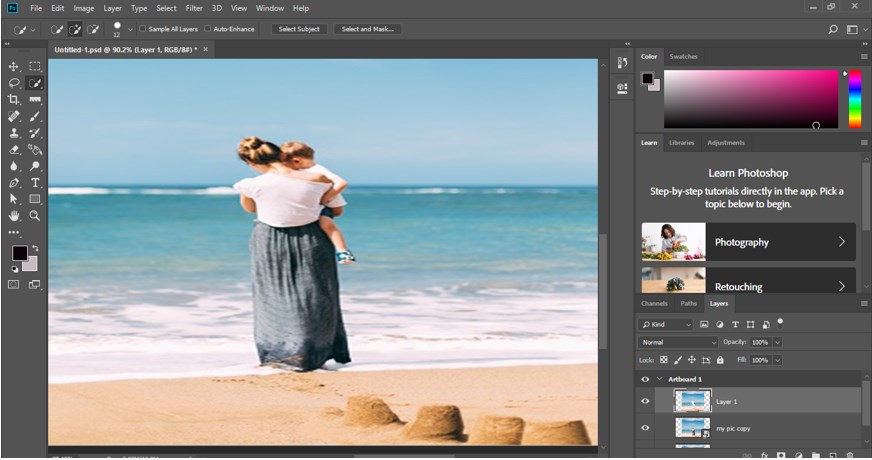The height and width of the screenshot is (460, 872).
Task: Click the lock all layer icon
Action: click(719, 359)
